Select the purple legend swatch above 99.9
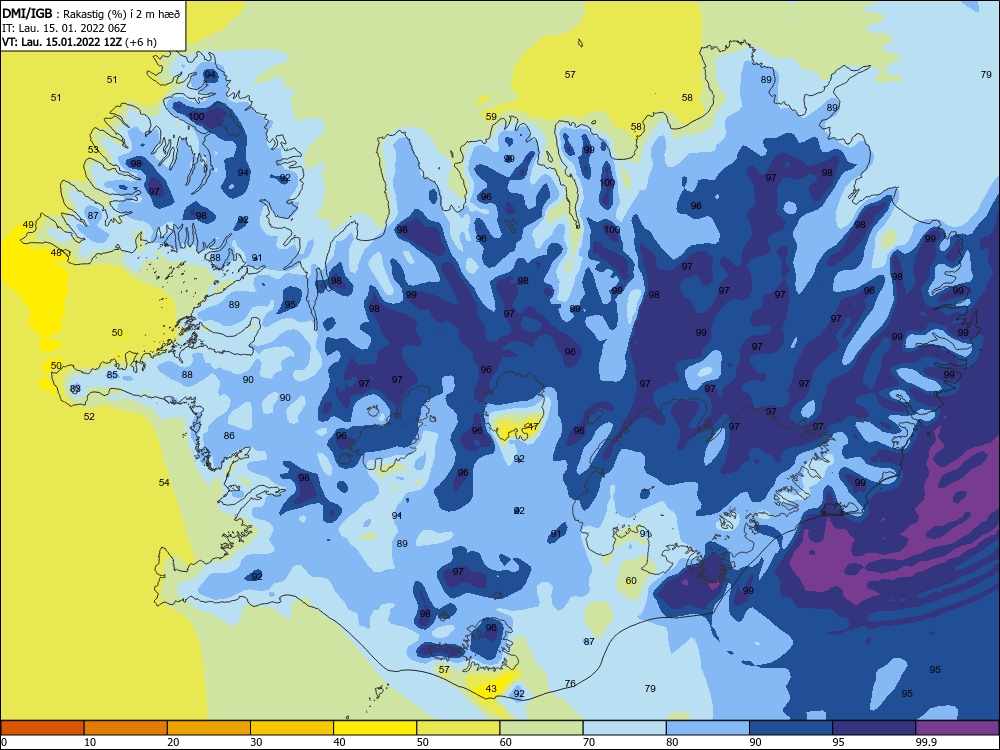The width and height of the screenshot is (1000, 750). [x=957, y=728]
